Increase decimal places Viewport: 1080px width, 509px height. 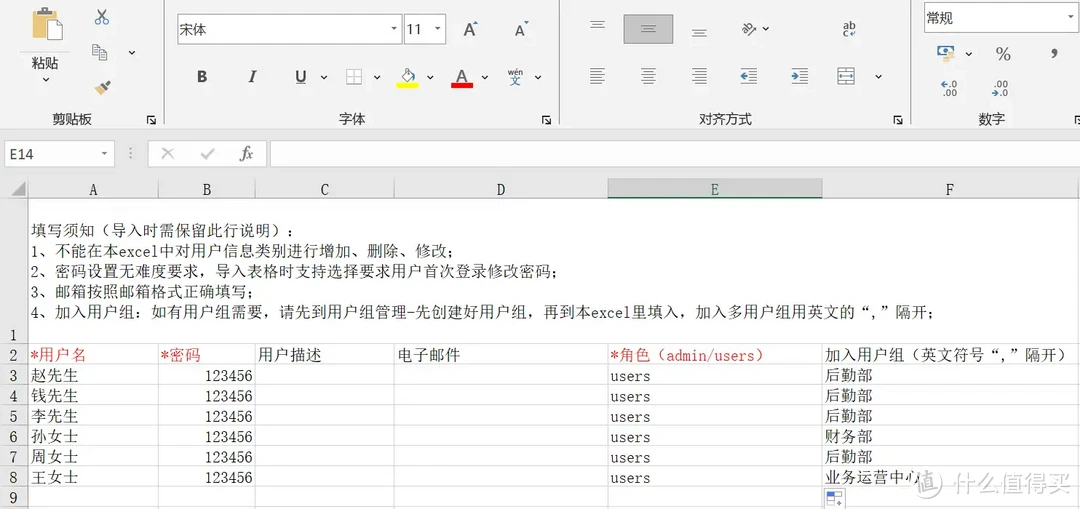(x=949, y=88)
